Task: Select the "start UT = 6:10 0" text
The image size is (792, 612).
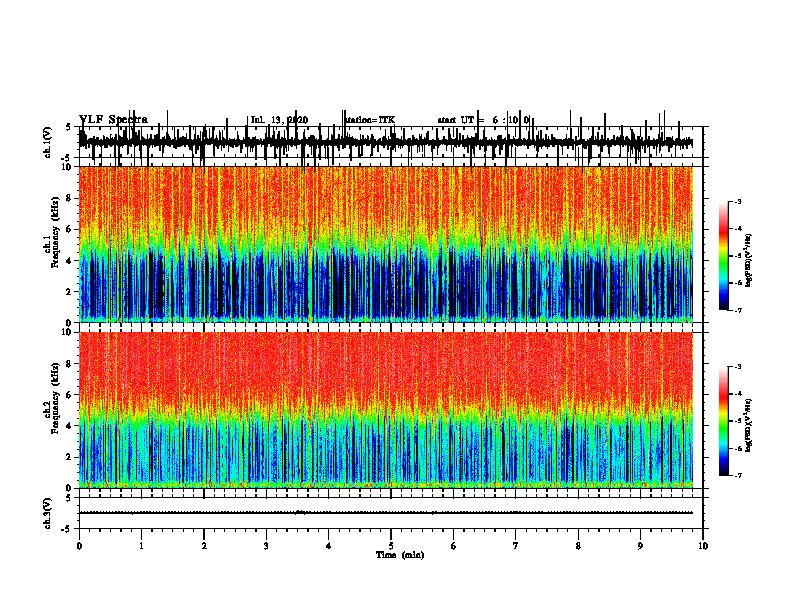Action: coord(483,120)
